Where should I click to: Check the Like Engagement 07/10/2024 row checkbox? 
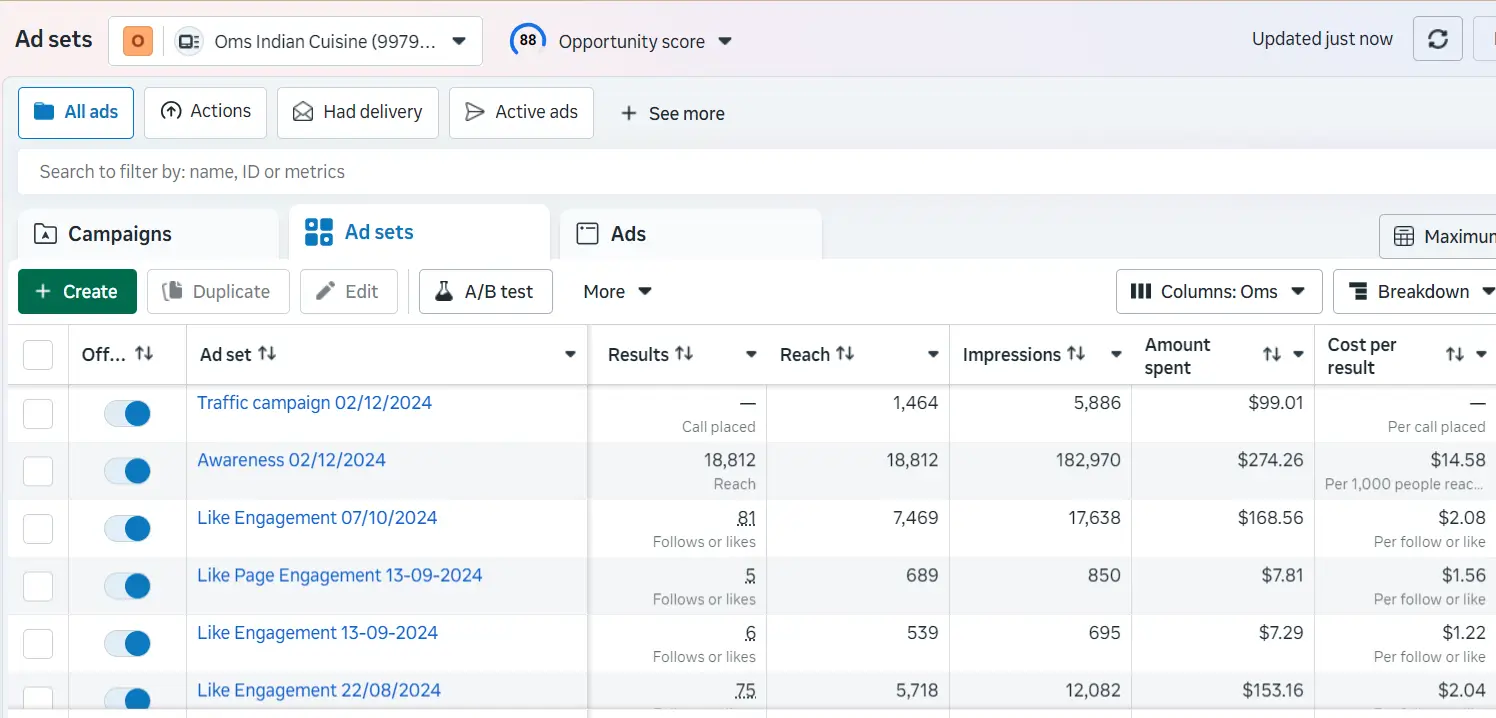pos(37,528)
